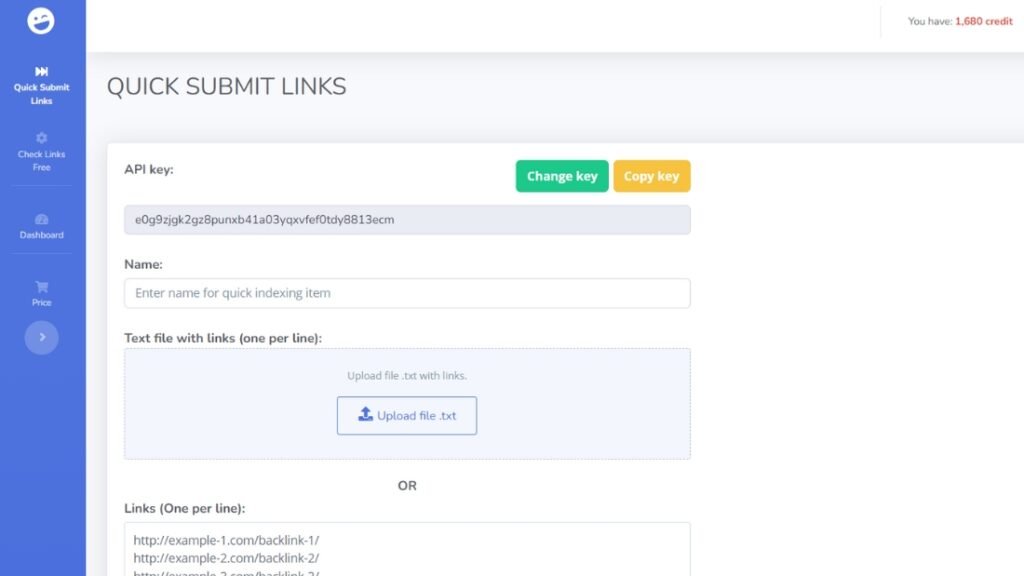Select the API key value field

[406, 220]
